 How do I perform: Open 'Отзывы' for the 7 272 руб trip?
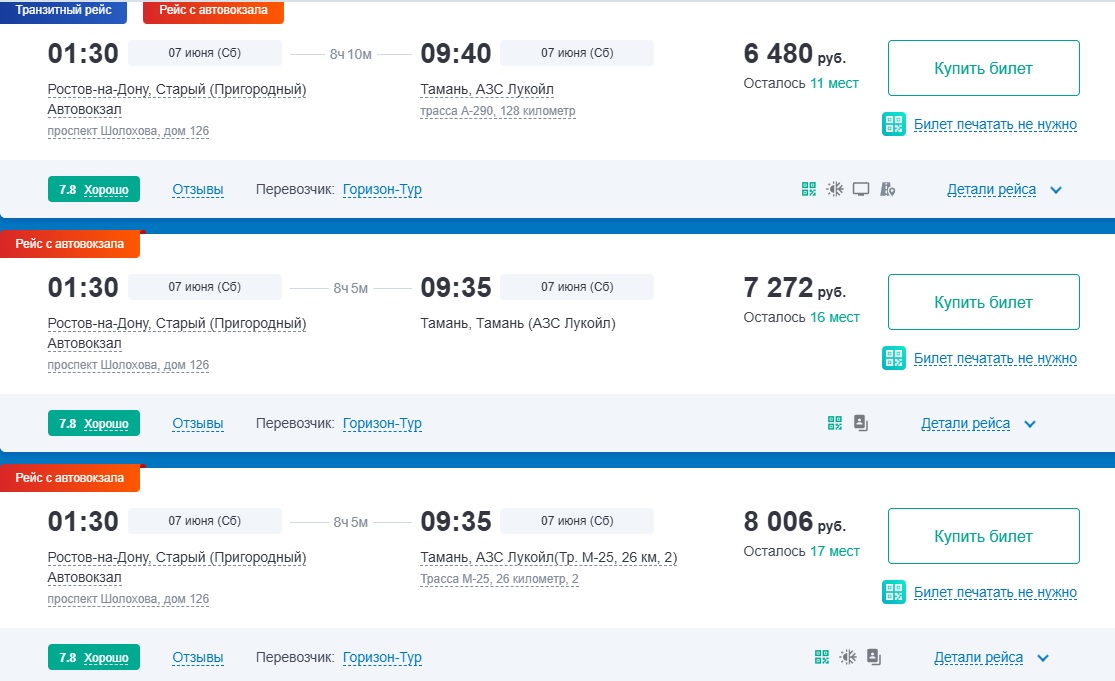pos(198,424)
